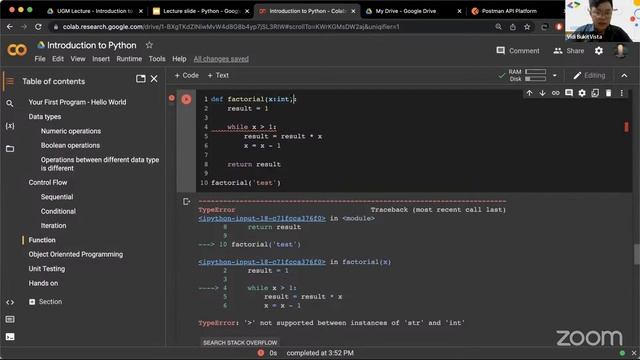Image resolution: width=640 pixels, height=360 pixels.
Task: Go to Boolean operations section
Action: [x=70, y=145]
